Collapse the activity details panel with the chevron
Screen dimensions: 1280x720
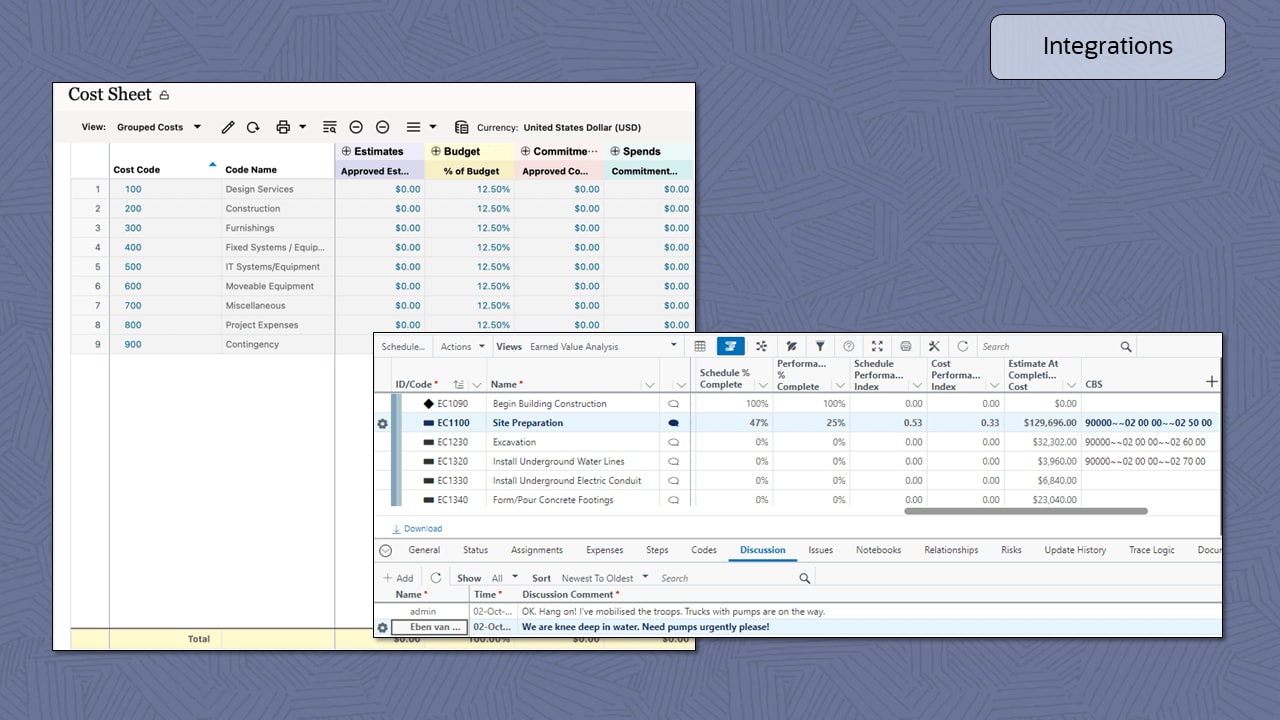click(385, 550)
